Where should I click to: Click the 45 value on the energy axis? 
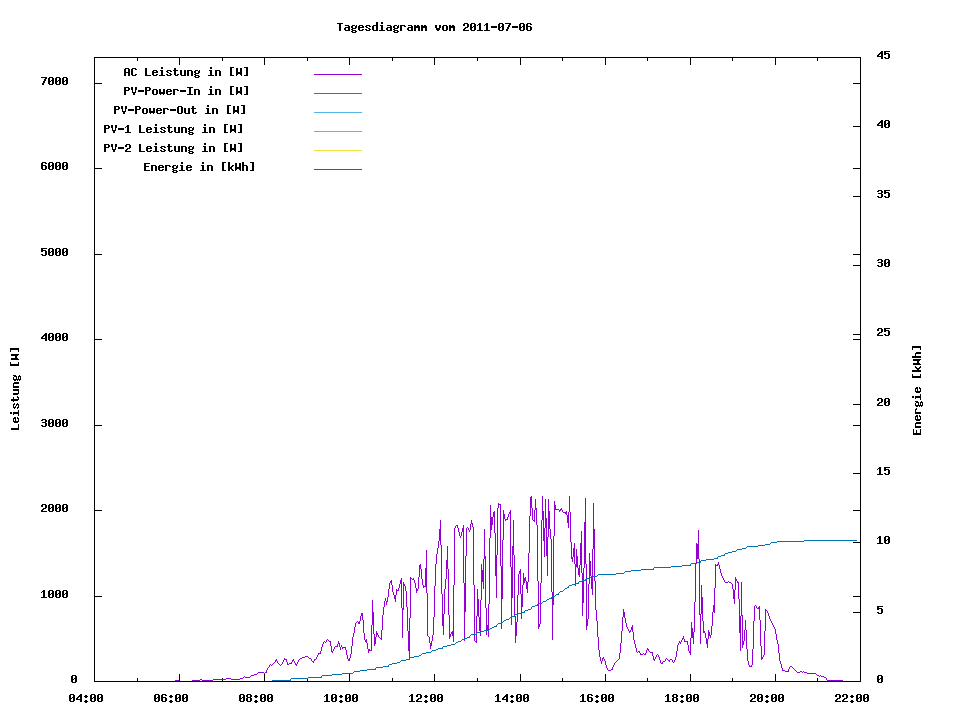click(x=884, y=55)
